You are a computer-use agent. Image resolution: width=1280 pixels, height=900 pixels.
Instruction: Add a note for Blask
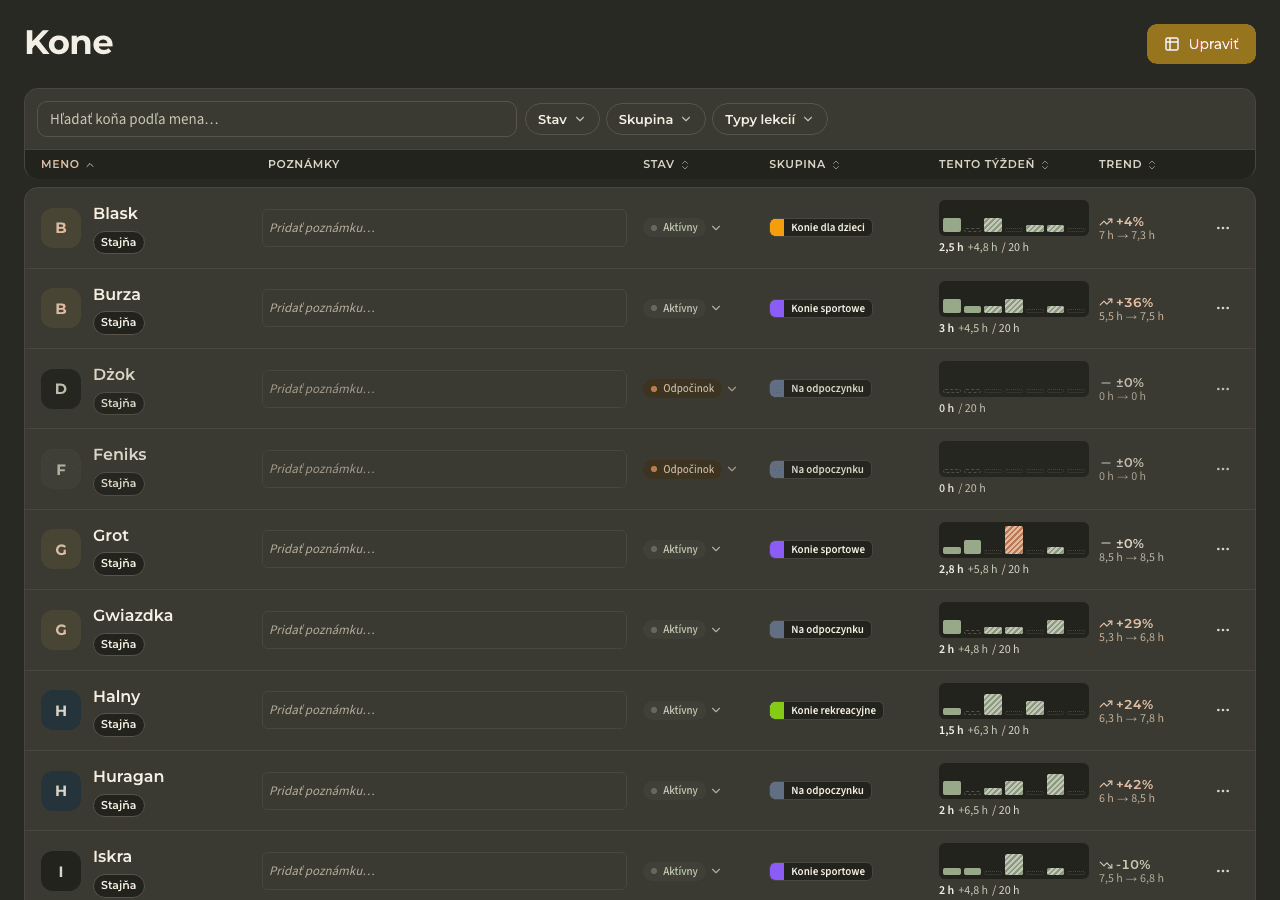(444, 228)
